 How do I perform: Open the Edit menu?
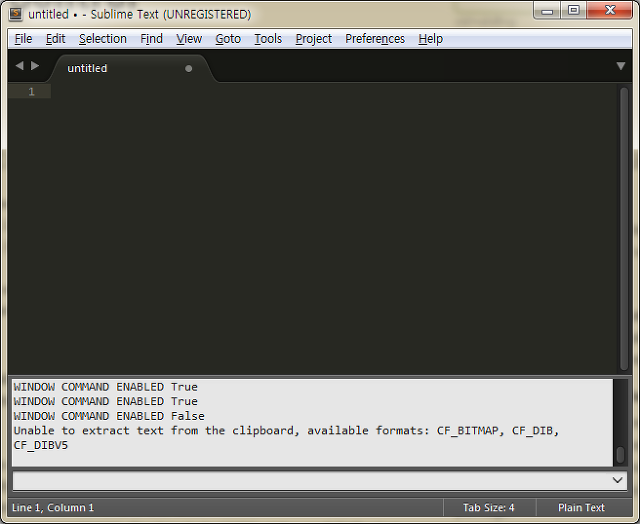tap(55, 39)
